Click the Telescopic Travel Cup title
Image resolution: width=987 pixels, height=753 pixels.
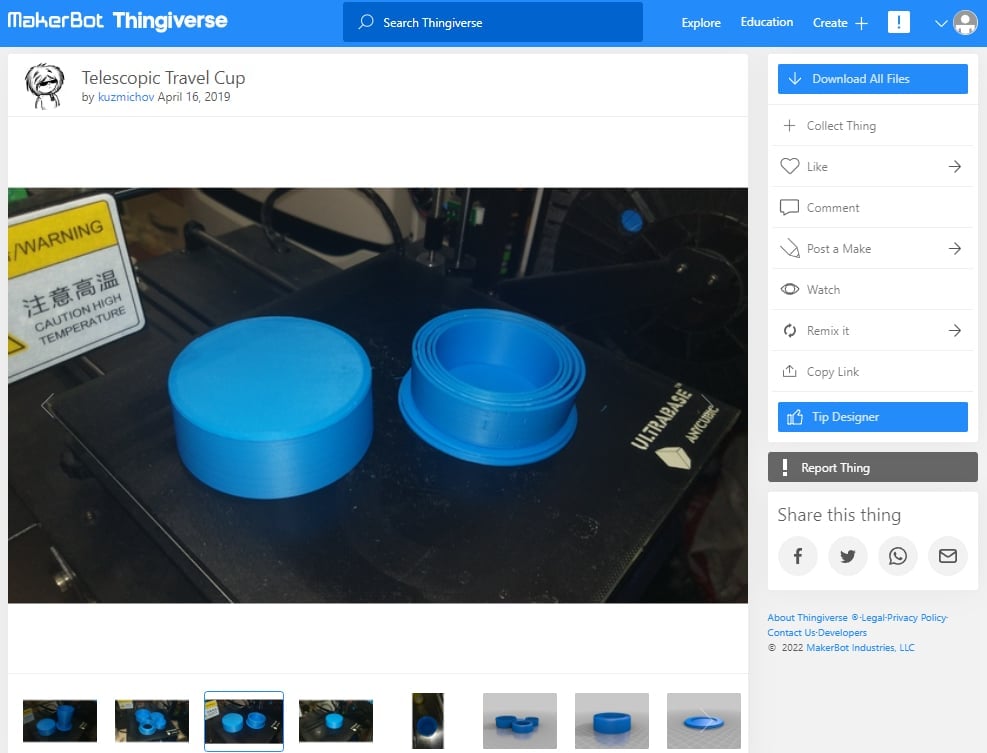point(163,77)
